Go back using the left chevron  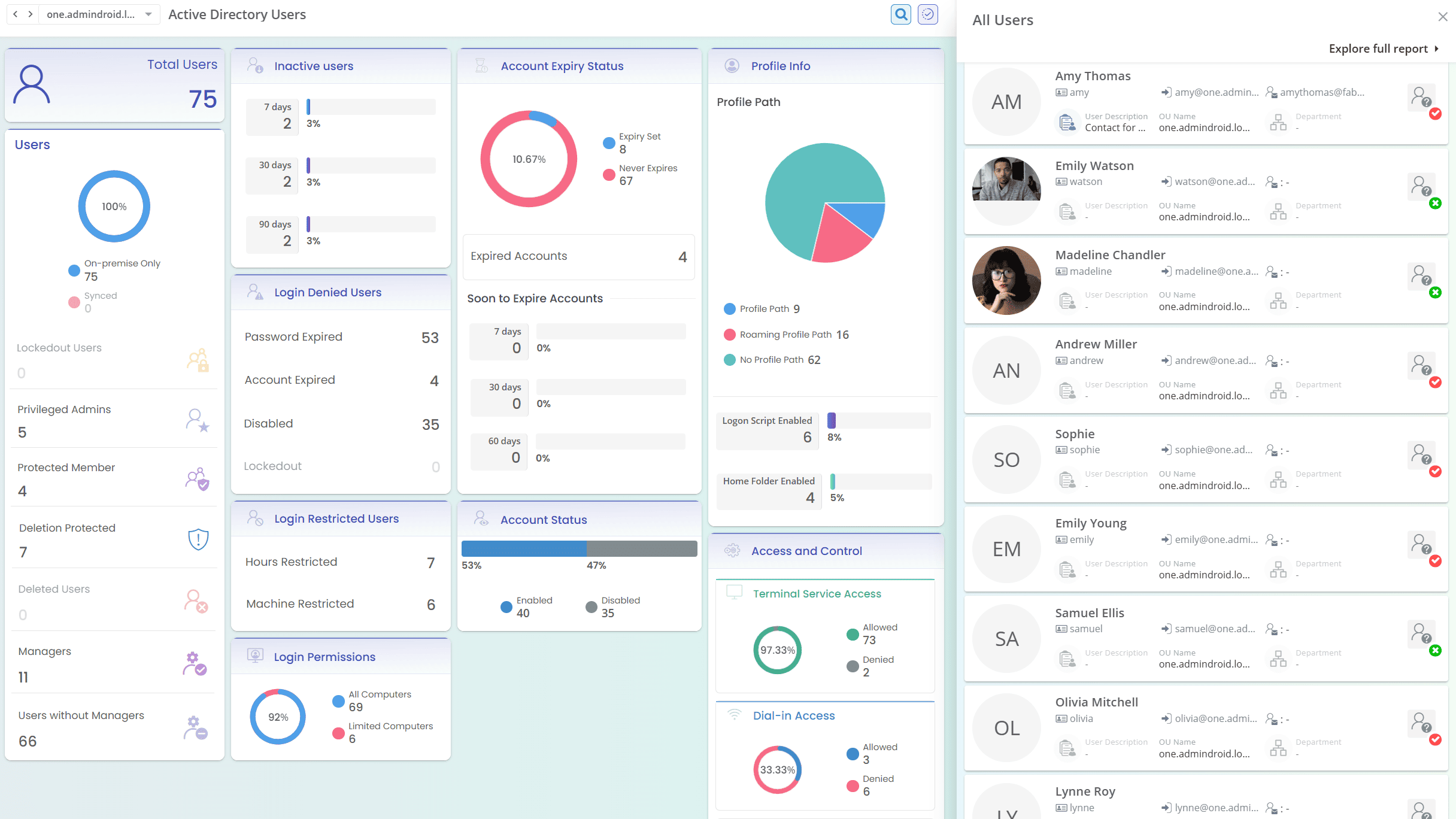pos(16,14)
